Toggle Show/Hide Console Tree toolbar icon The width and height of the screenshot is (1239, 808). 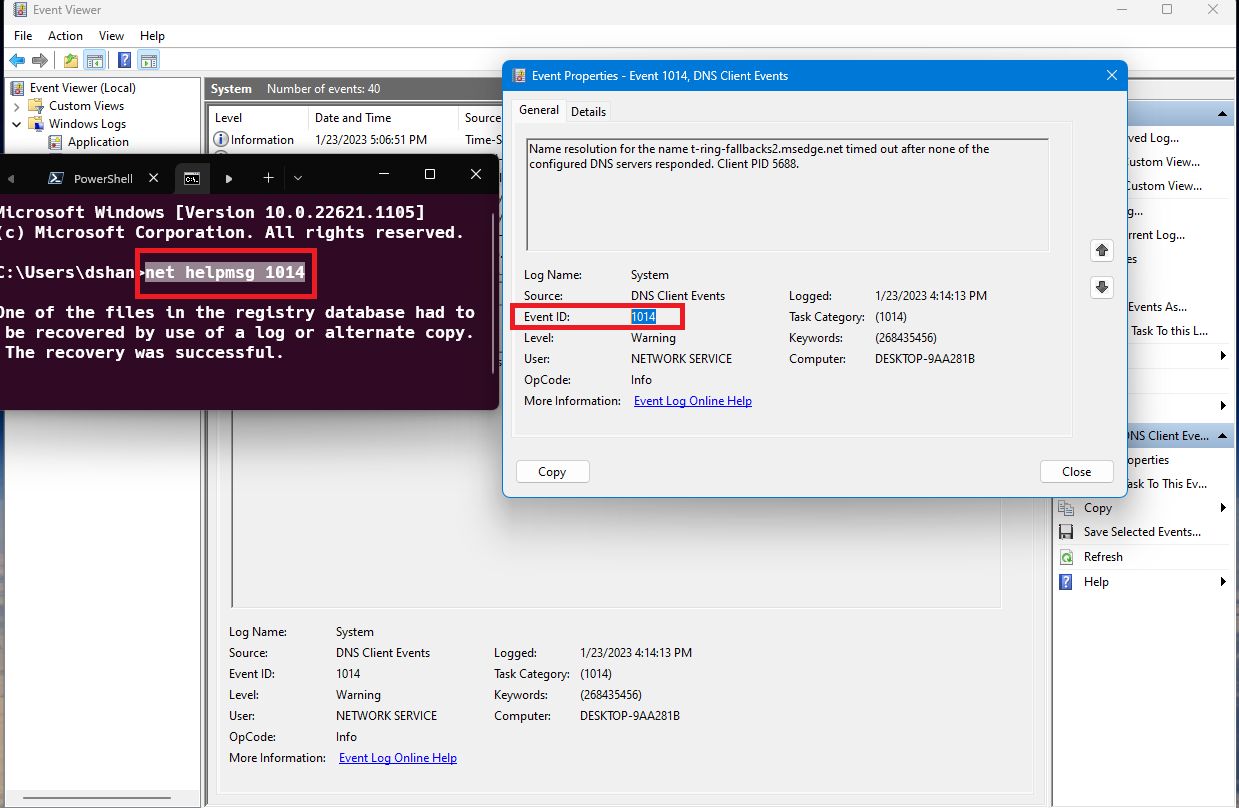pyautogui.click(x=94, y=61)
